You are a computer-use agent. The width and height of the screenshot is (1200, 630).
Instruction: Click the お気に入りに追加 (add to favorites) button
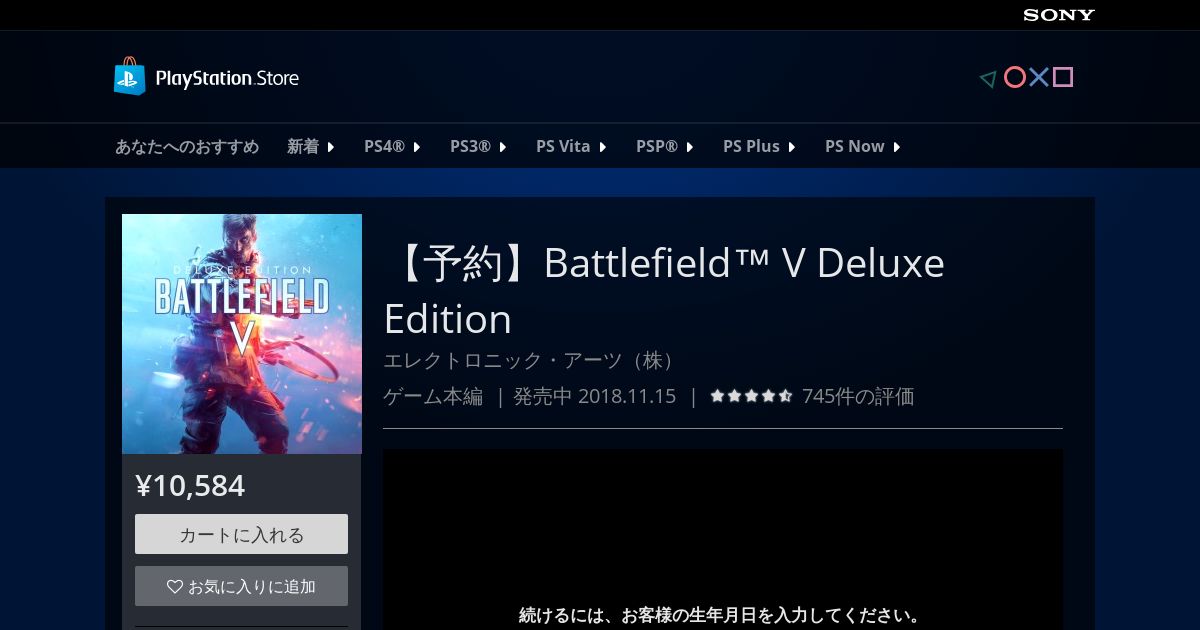point(241,586)
